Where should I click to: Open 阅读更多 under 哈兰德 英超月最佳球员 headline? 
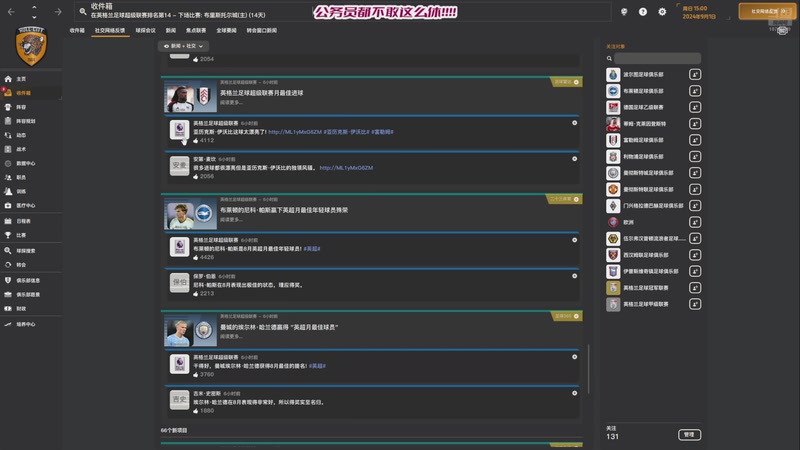231,337
